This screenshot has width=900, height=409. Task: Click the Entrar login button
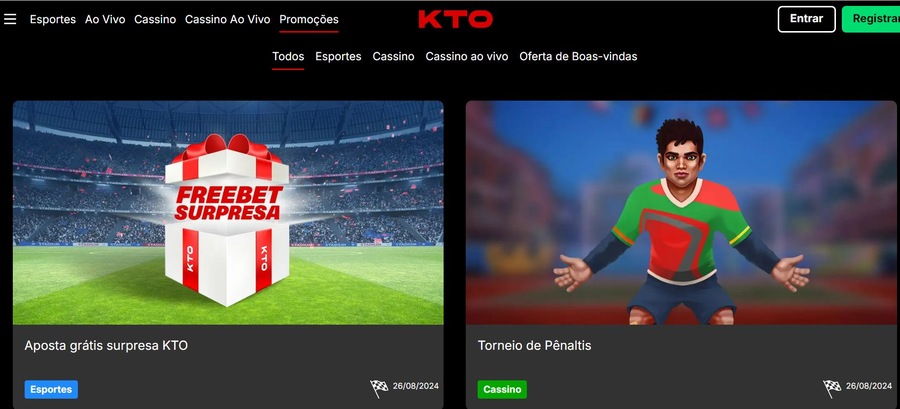[x=806, y=19]
